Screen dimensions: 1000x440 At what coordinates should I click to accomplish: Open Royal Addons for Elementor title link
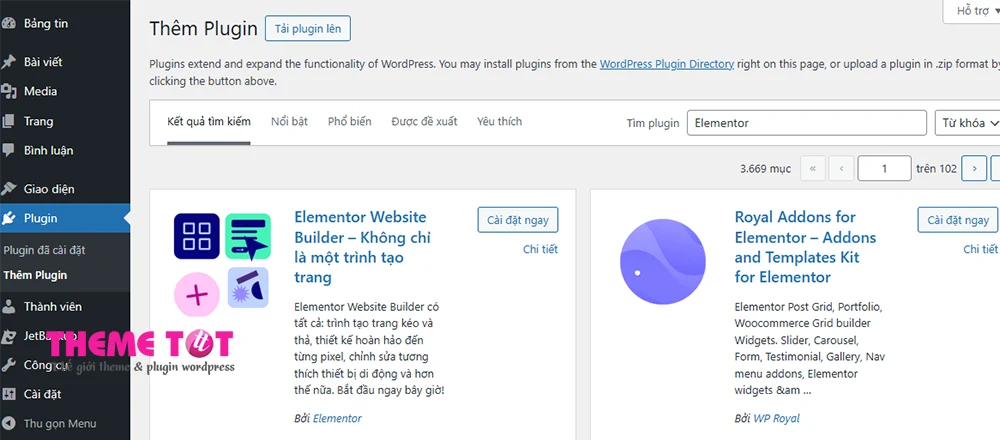805,247
